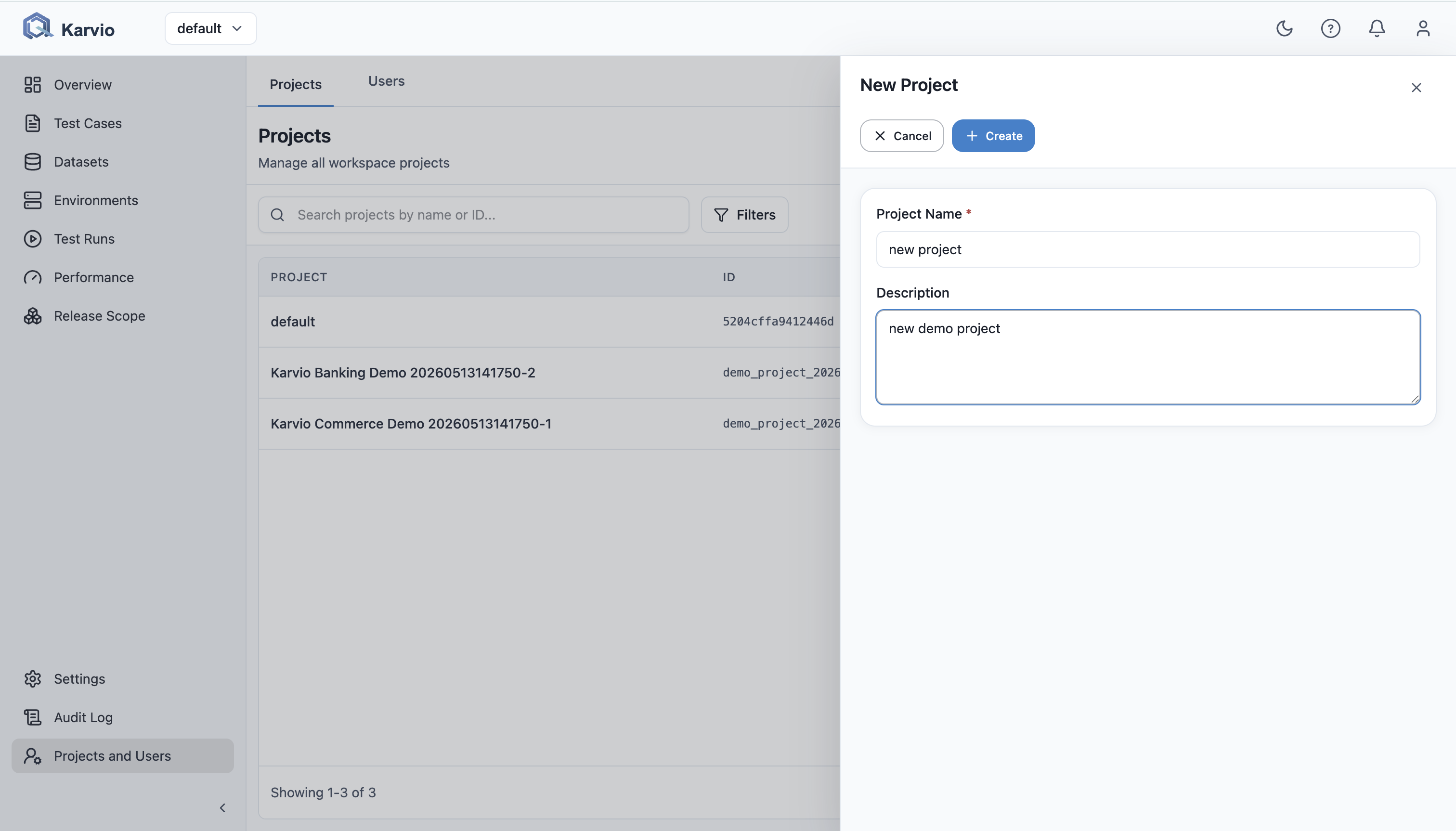Click the search magnifier icon

pos(277,215)
